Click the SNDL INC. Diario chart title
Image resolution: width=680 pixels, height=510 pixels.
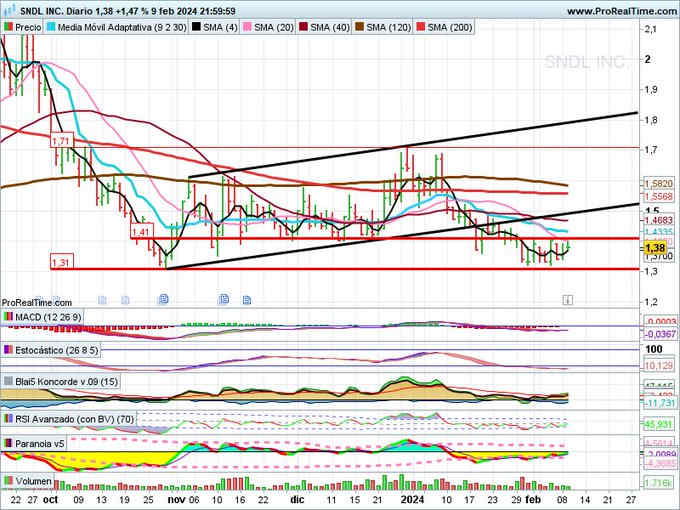[56, 11]
